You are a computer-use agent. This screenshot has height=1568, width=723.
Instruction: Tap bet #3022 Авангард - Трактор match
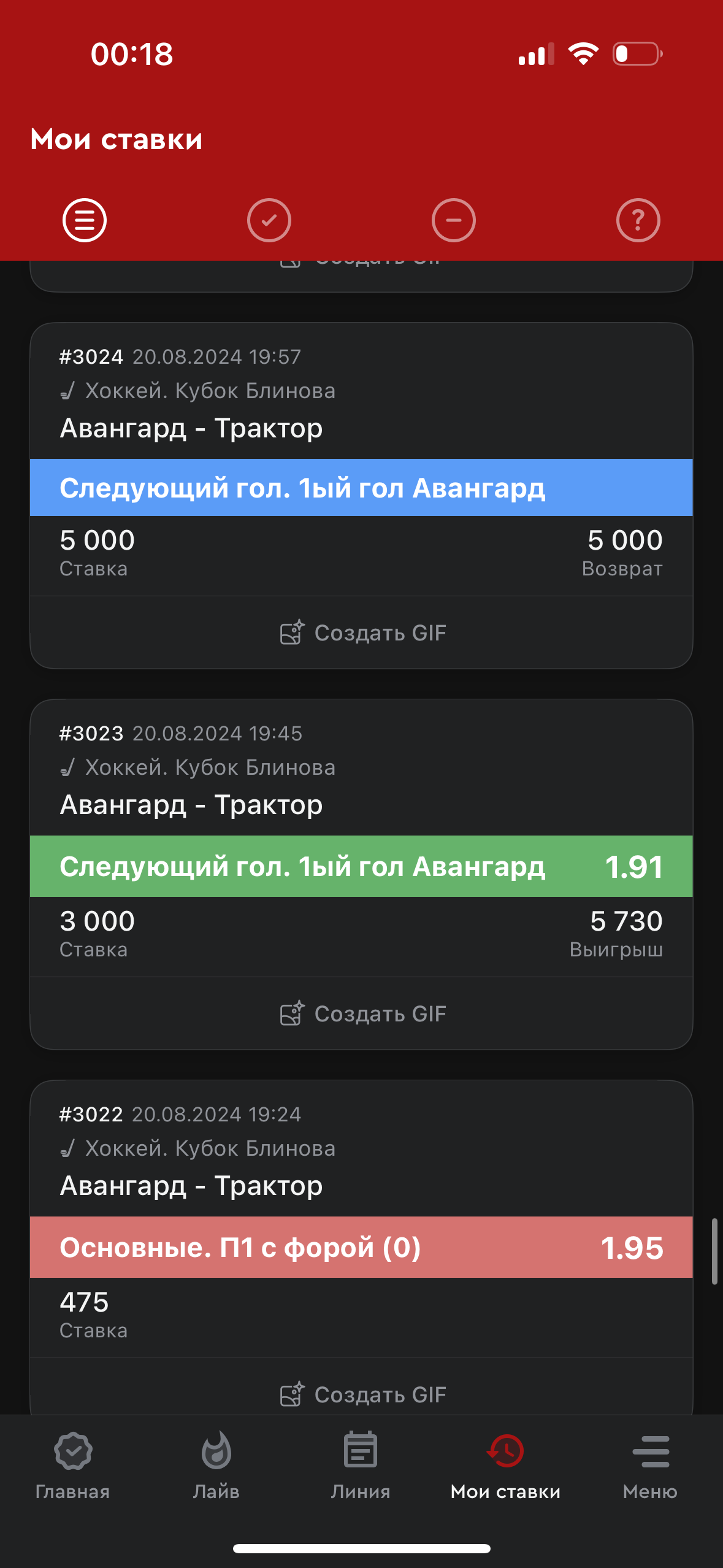[x=191, y=1186]
